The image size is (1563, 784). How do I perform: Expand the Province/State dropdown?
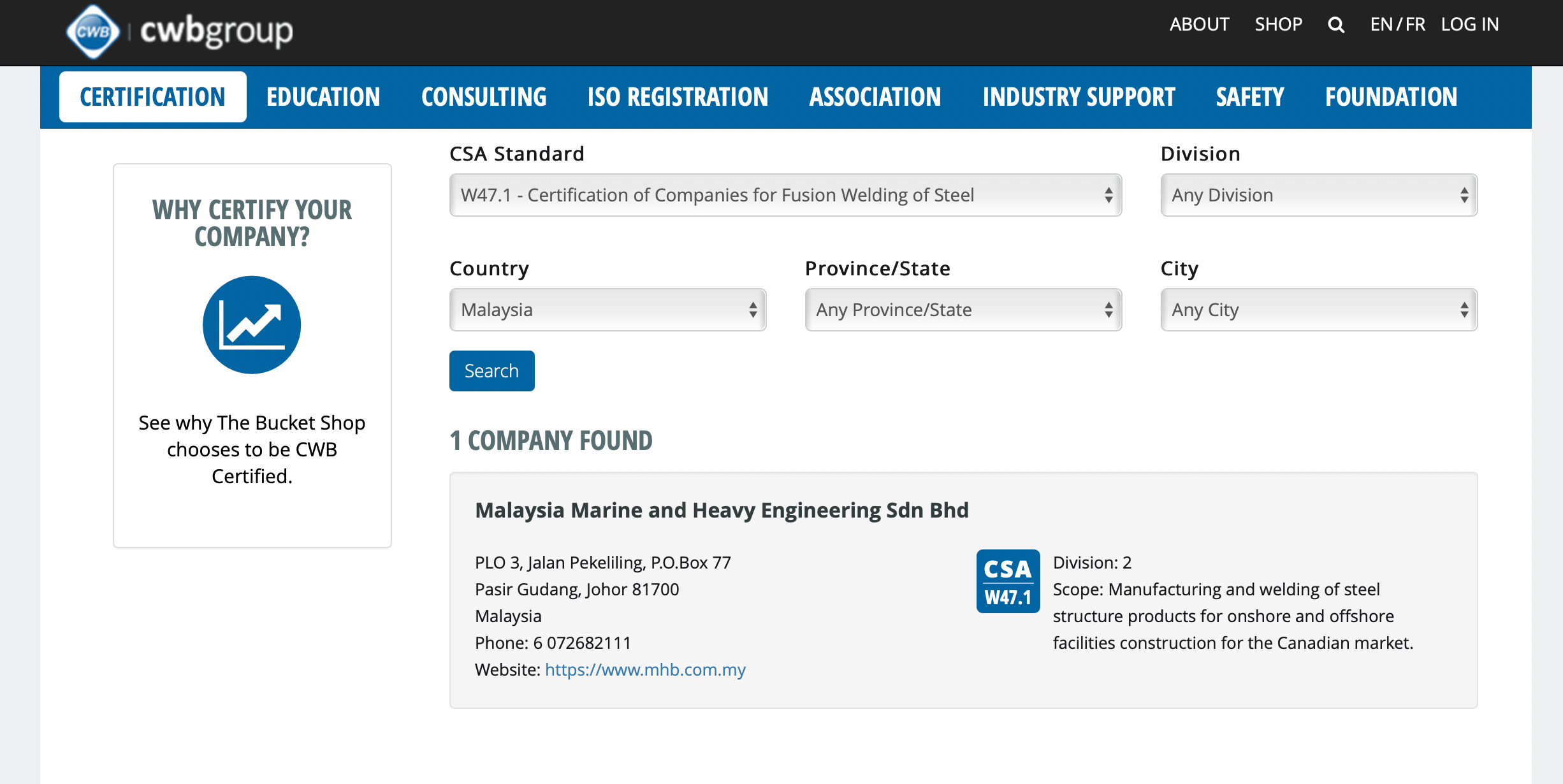pos(963,310)
